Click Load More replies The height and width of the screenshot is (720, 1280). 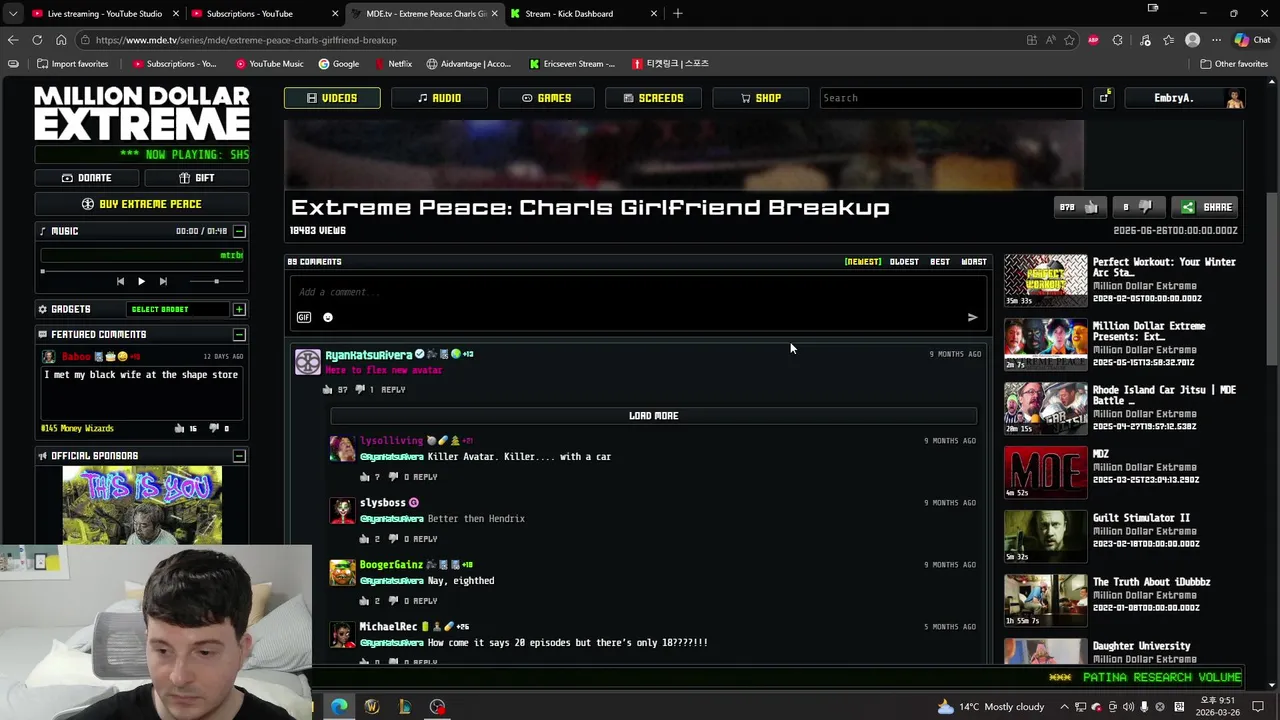point(653,416)
